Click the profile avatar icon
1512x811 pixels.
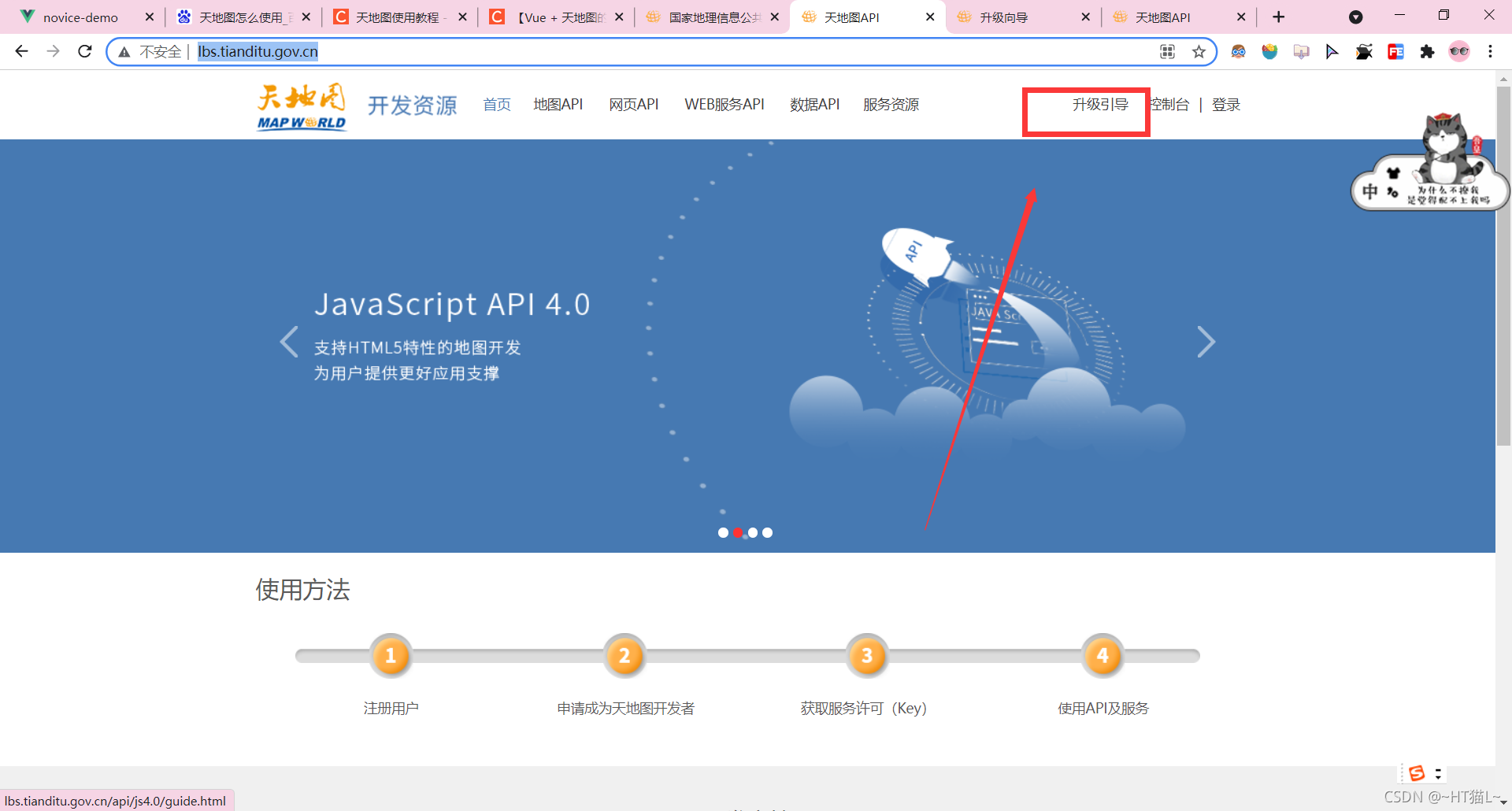click(x=1459, y=52)
